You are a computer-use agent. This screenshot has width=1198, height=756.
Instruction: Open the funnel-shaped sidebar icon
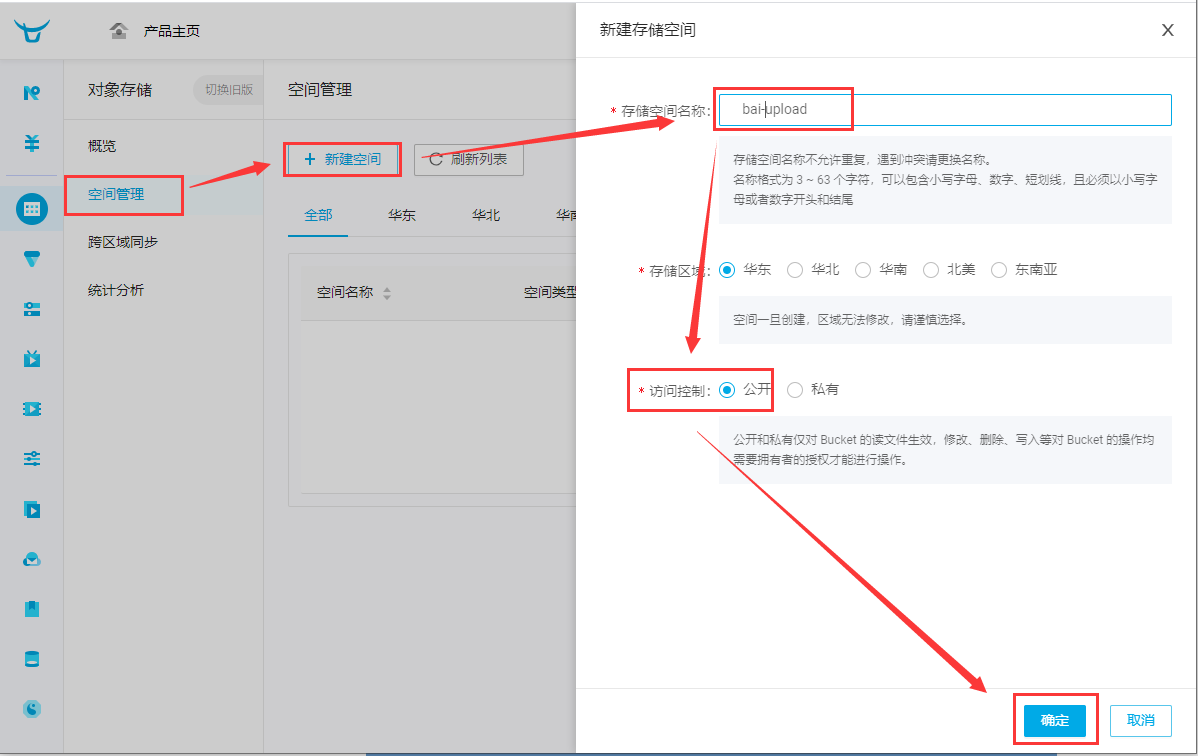[31, 259]
